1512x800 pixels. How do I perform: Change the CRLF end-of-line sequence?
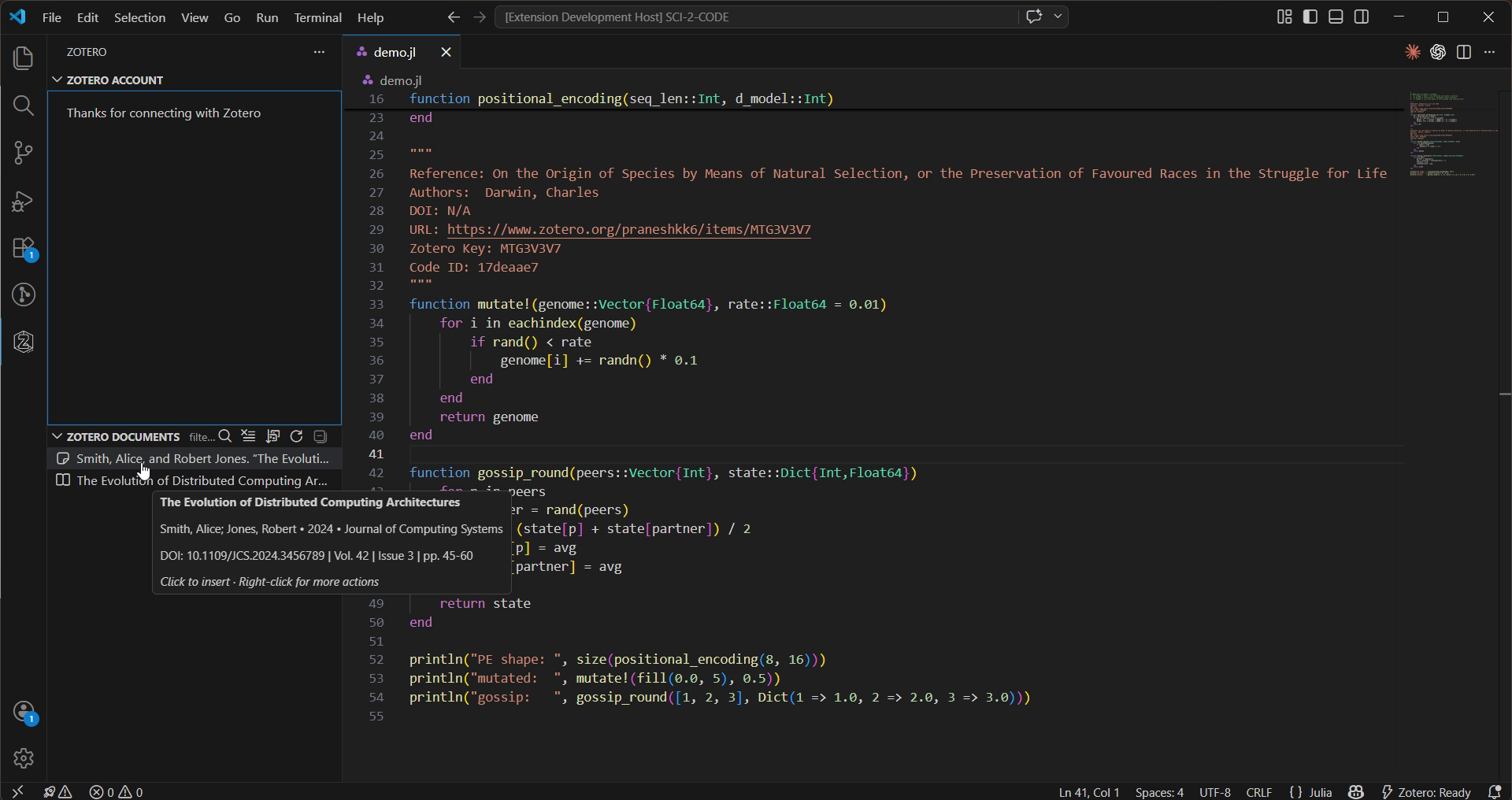coord(1259,792)
